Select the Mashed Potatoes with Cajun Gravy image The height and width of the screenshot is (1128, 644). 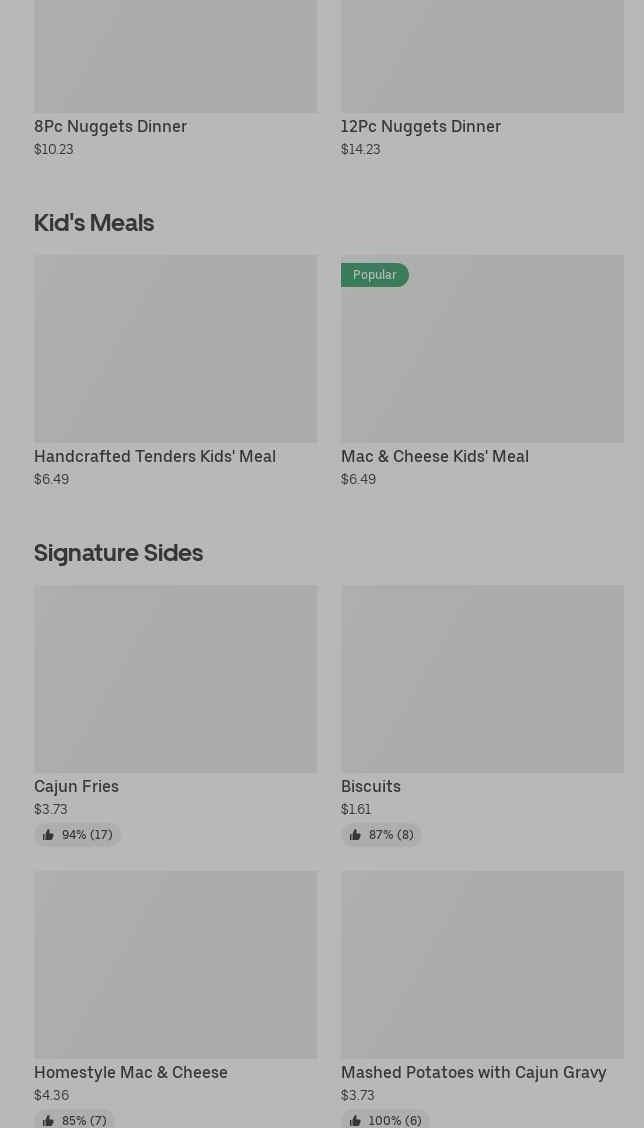(482, 964)
